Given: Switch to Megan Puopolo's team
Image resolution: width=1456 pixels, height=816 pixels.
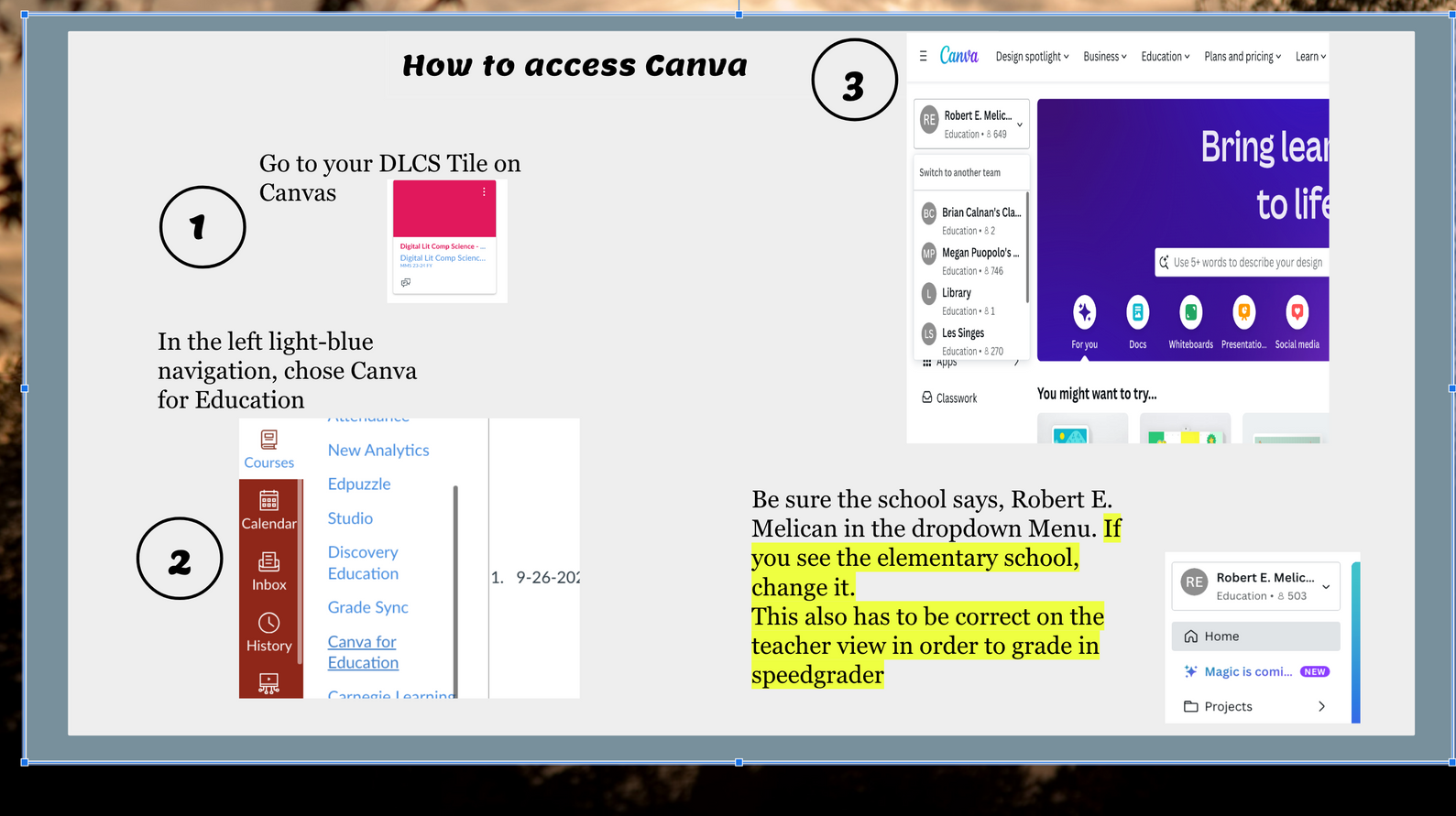Looking at the screenshot, I should [x=971, y=261].
